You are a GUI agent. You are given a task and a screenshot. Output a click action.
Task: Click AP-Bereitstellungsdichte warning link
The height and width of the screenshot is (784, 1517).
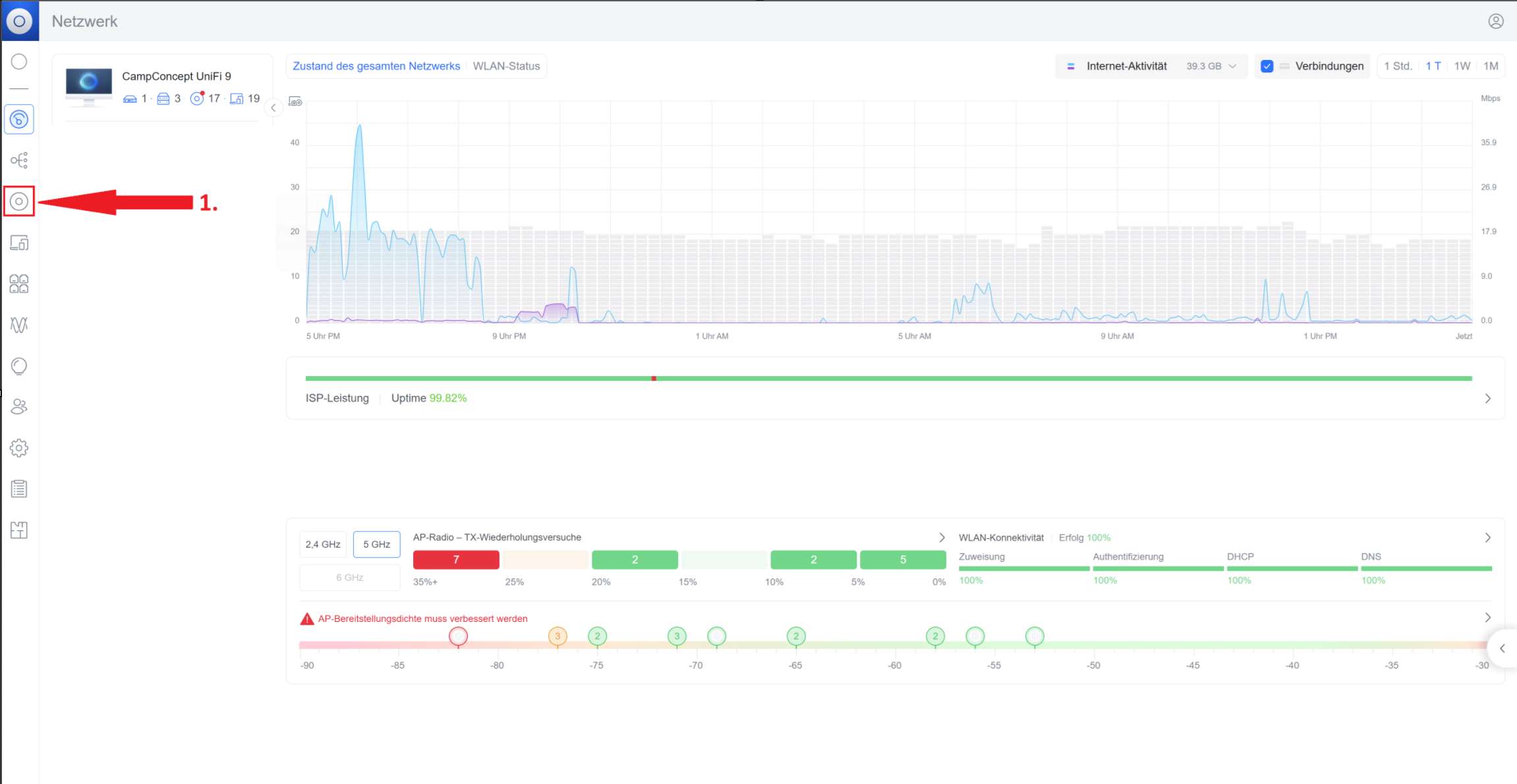[422, 619]
